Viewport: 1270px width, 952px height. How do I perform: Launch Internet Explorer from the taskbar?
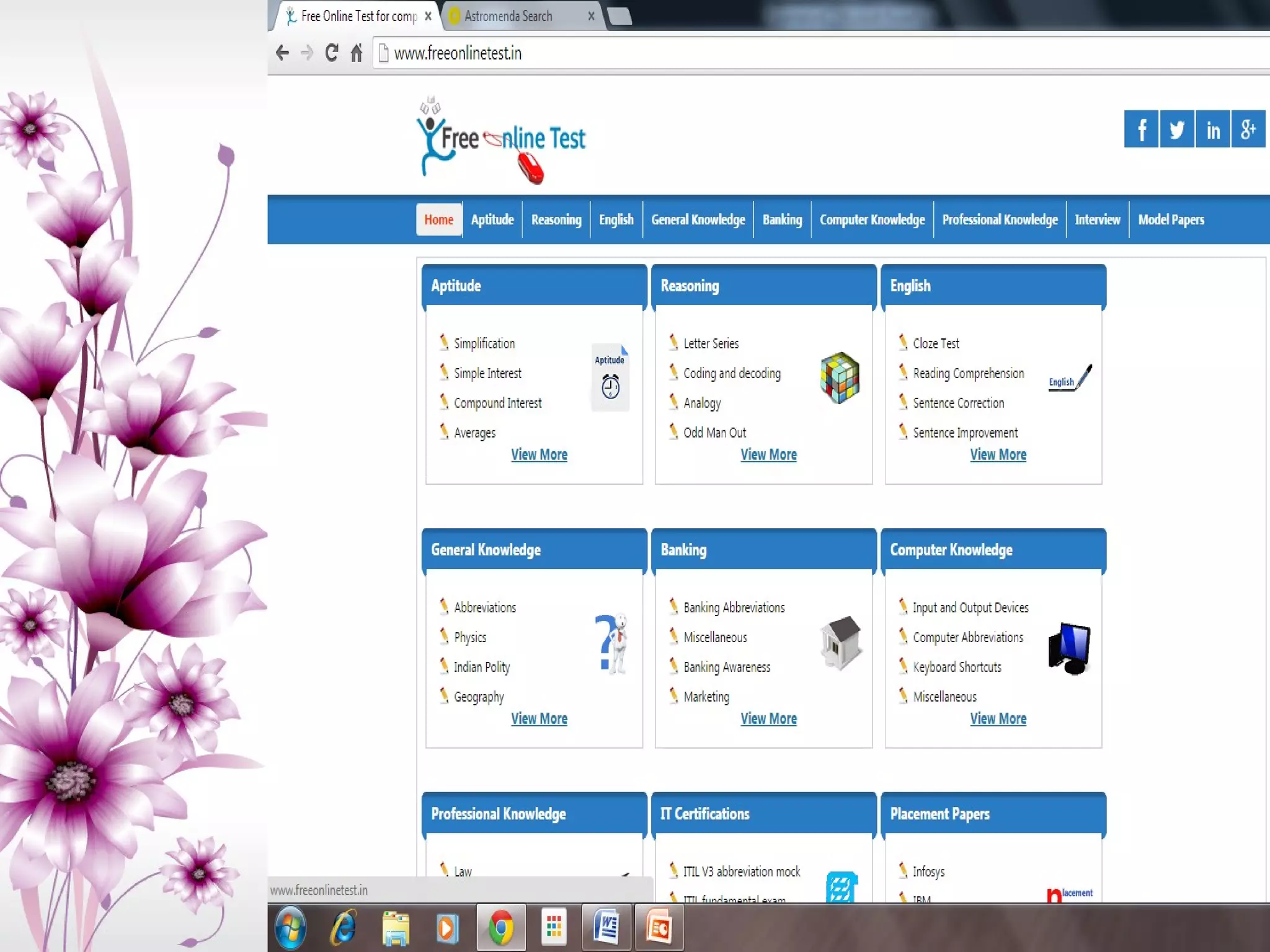click(x=344, y=928)
